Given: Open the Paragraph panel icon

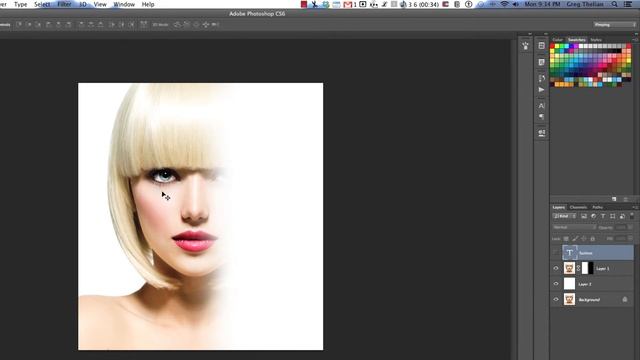Looking at the screenshot, I should (x=541, y=117).
